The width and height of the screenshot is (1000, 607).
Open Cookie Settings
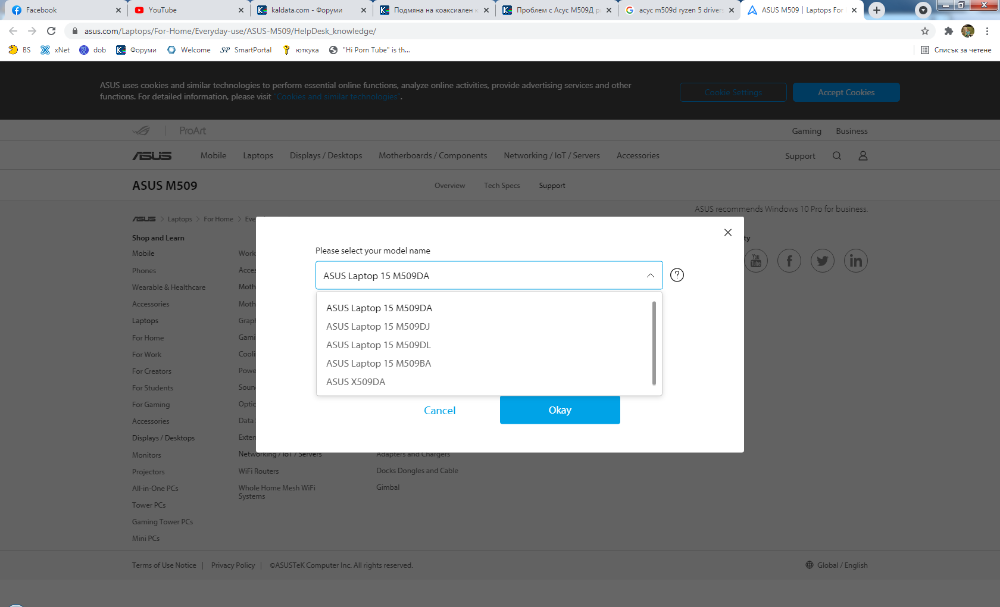(x=733, y=92)
